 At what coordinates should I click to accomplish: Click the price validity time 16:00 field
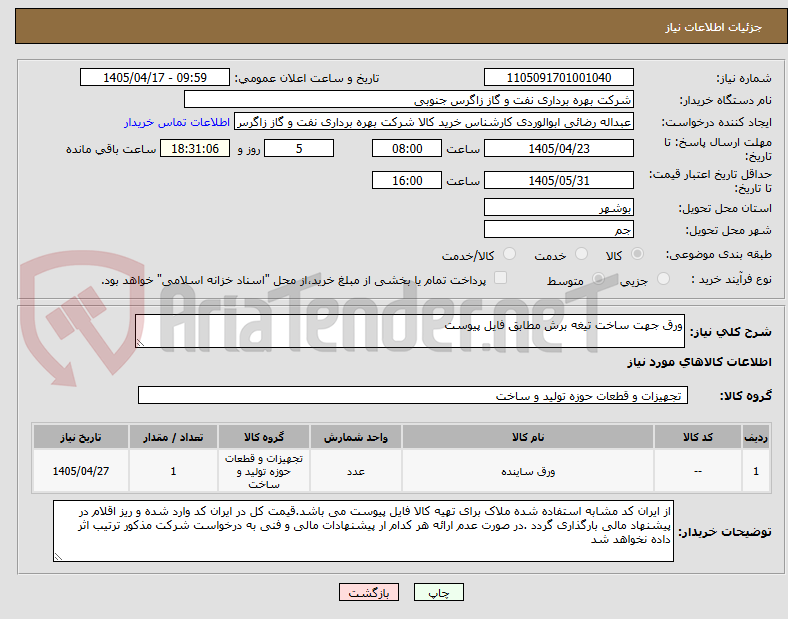click(407, 180)
